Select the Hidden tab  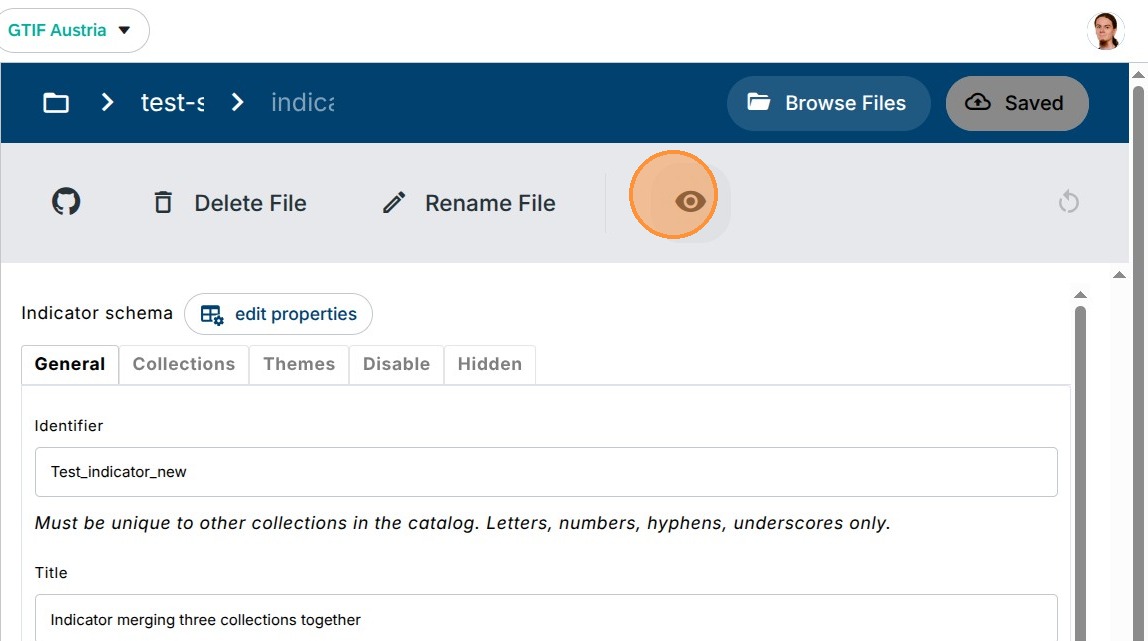489,364
